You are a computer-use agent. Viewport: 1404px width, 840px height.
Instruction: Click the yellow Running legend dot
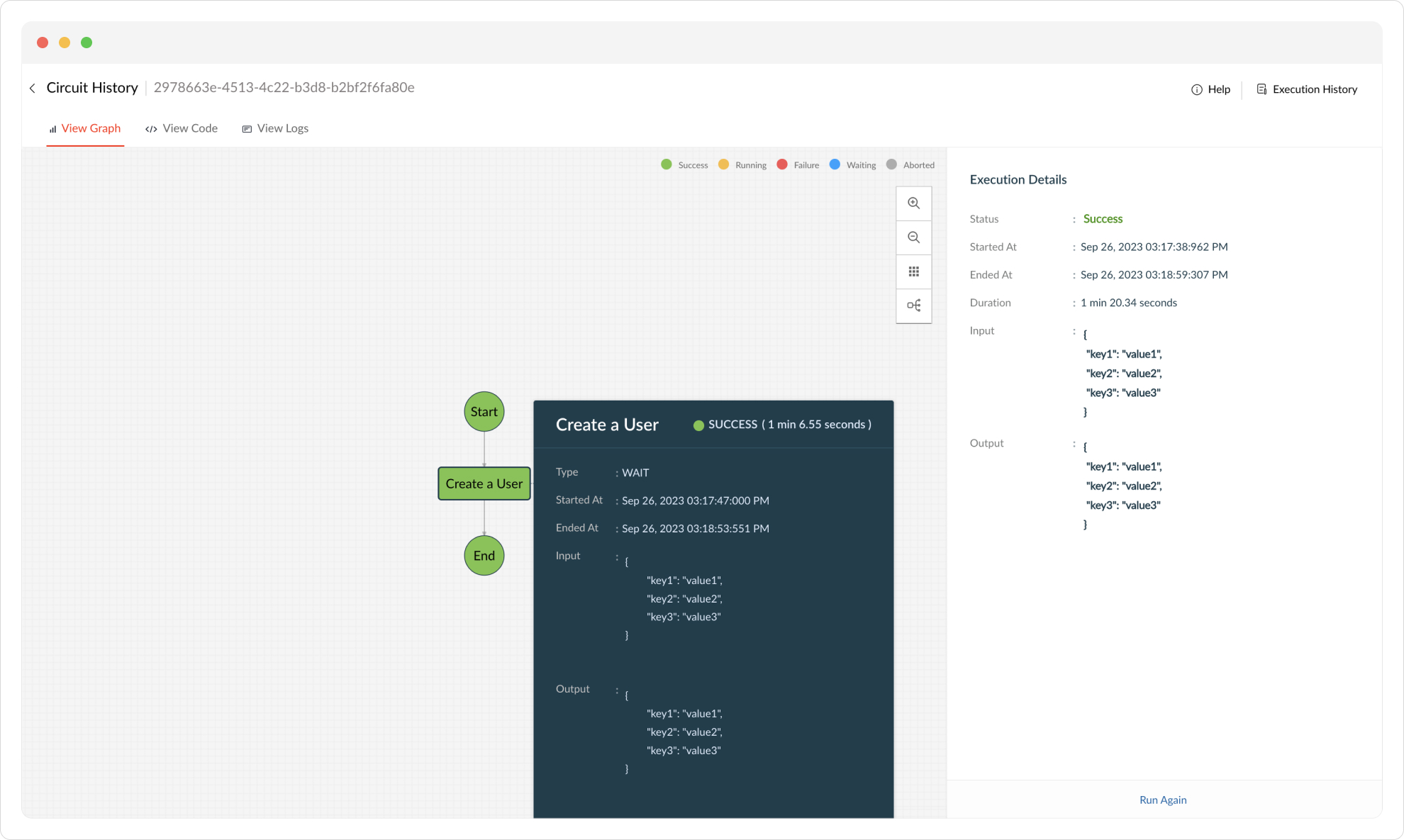point(723,164)
